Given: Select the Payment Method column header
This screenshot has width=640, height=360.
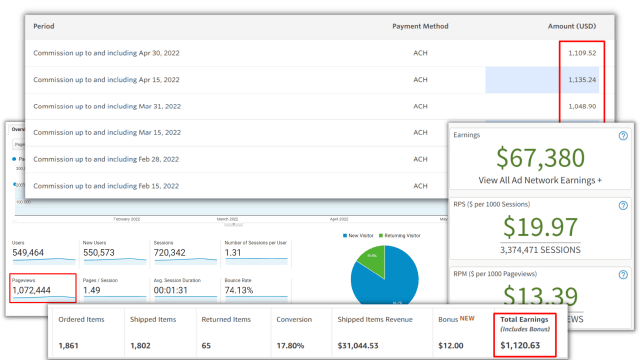Looking at the screenshot, I should (420, 26).
